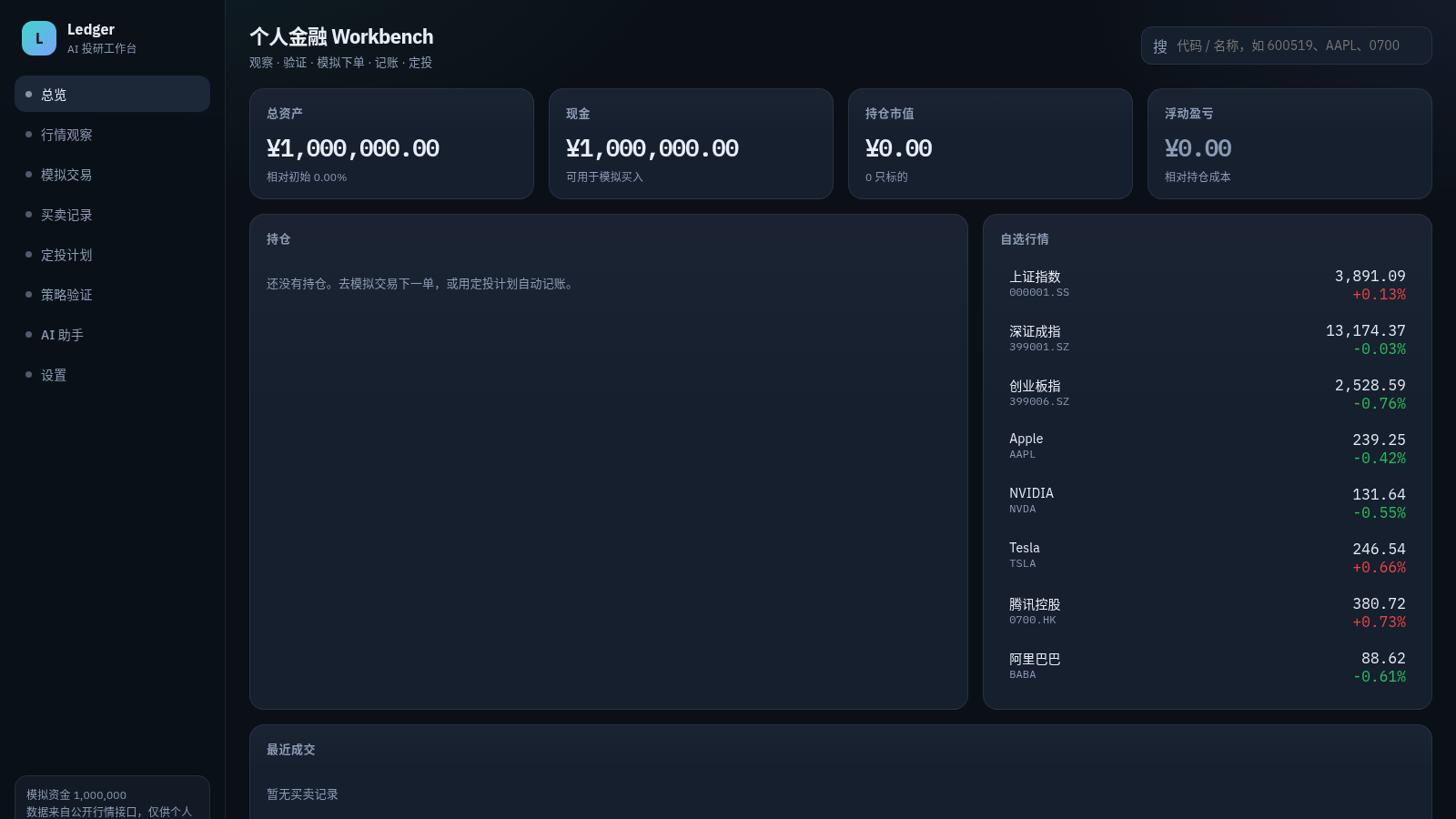Open the 创业板指 watchlist row

pos(1207,393)
